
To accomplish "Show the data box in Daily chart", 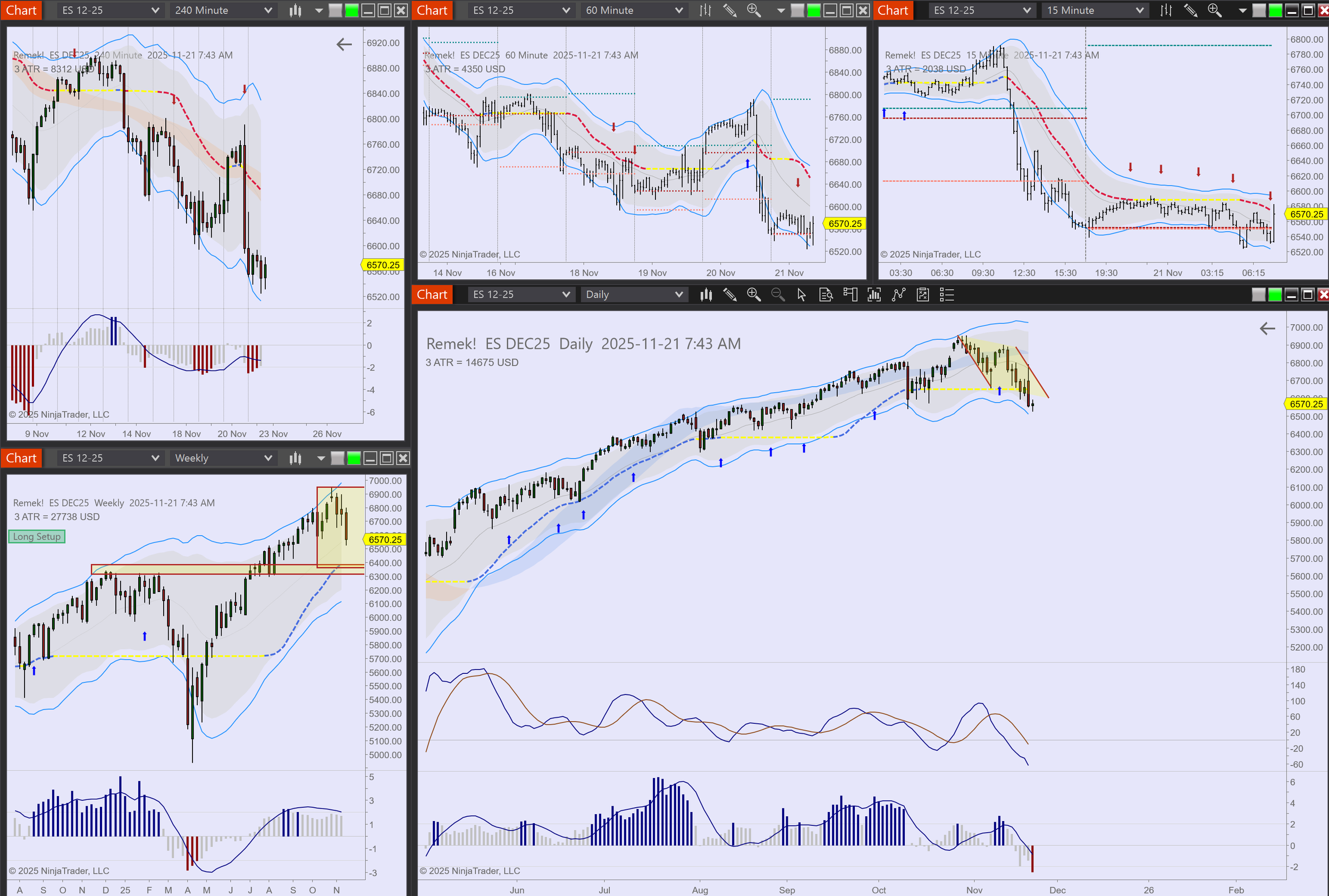I will coord(826,294).
